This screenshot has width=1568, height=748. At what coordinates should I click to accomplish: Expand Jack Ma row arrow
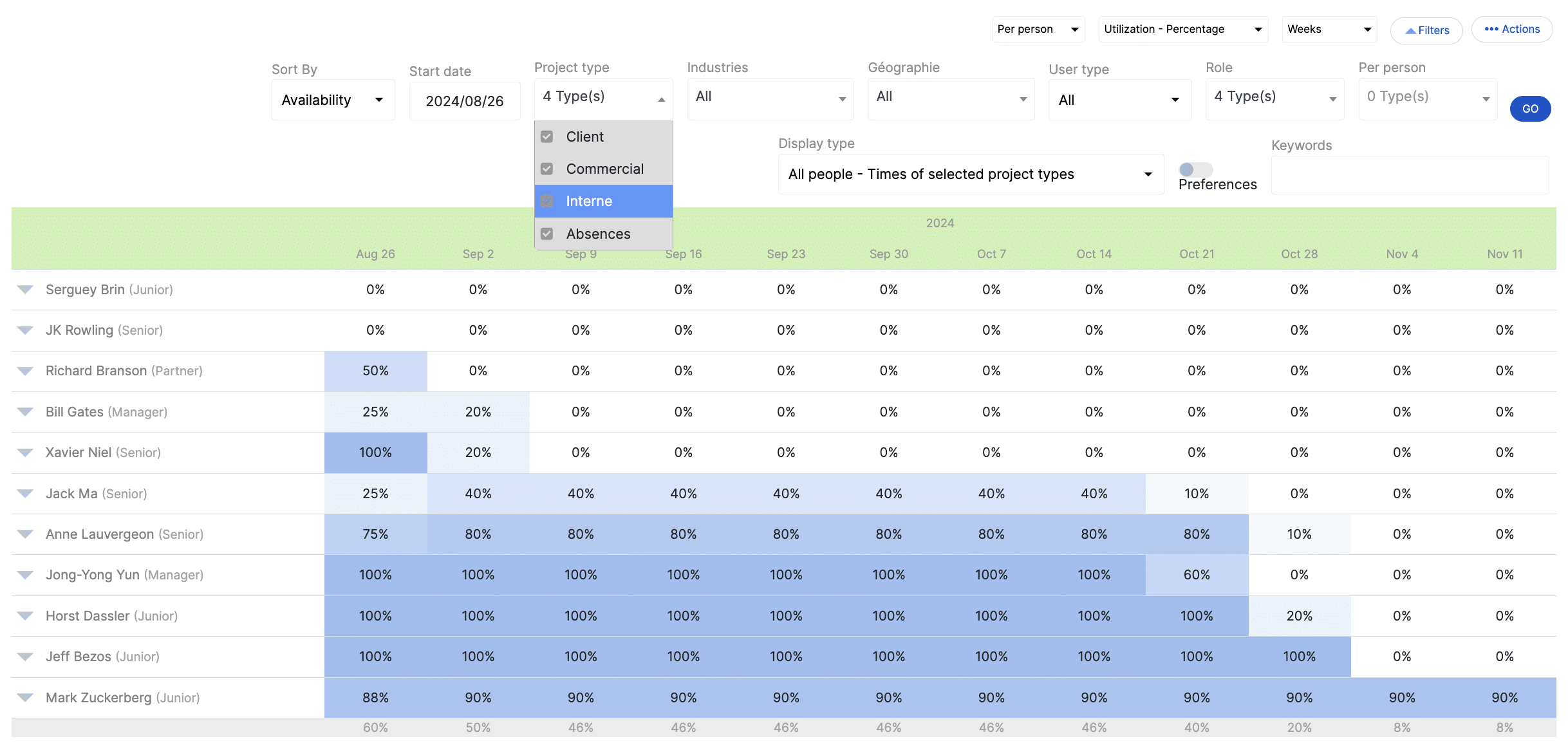[x=25, y=494]
